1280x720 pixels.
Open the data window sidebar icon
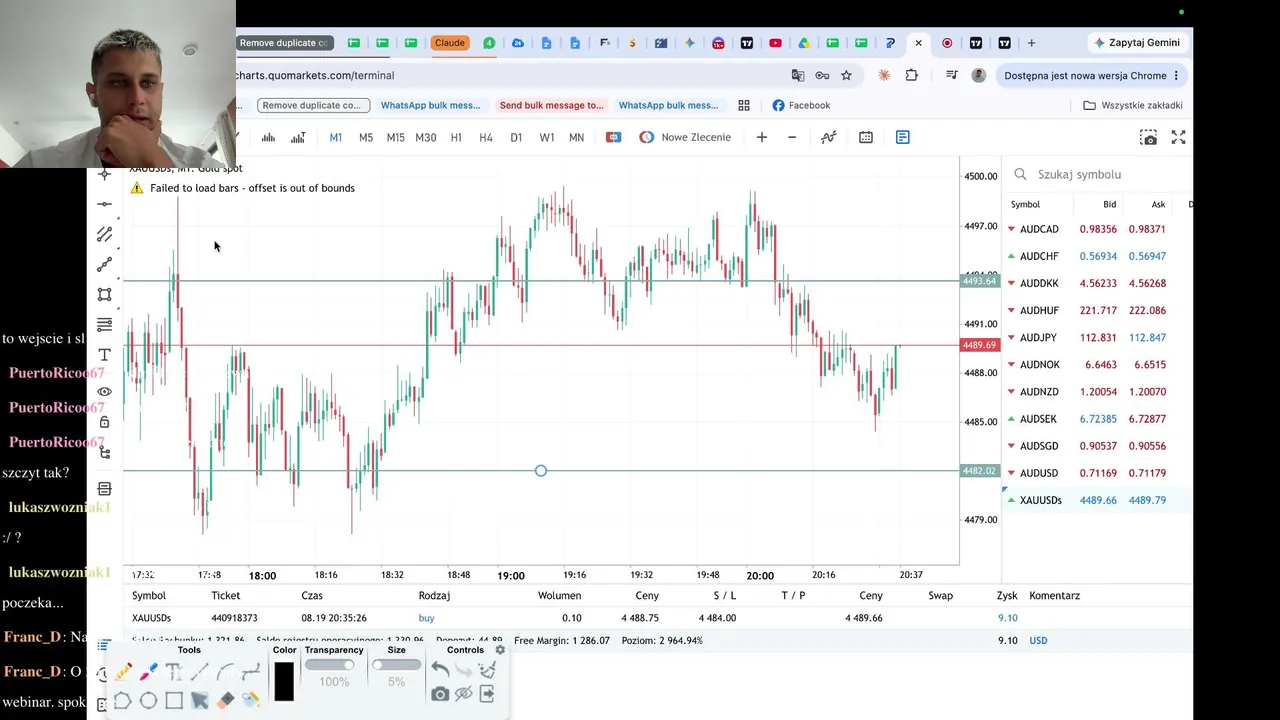tap(105, 489)
